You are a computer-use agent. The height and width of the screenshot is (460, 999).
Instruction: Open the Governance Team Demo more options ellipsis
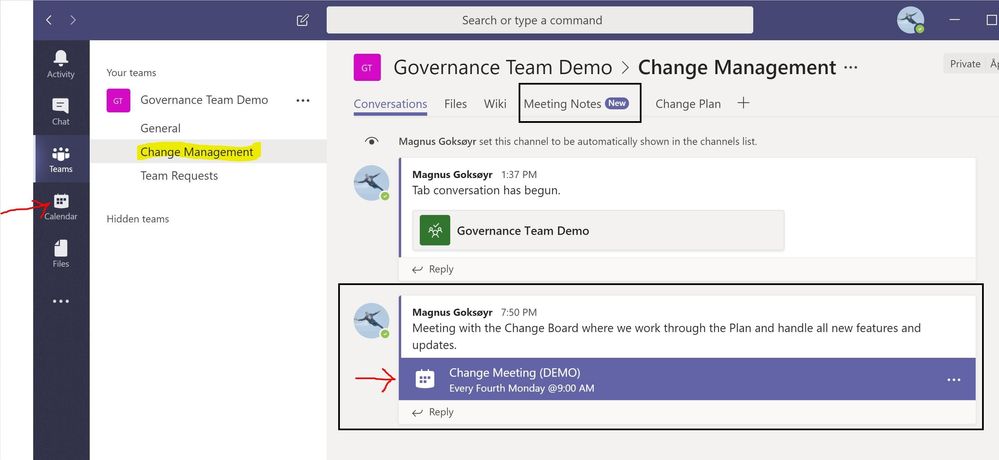tap(303, 100)
